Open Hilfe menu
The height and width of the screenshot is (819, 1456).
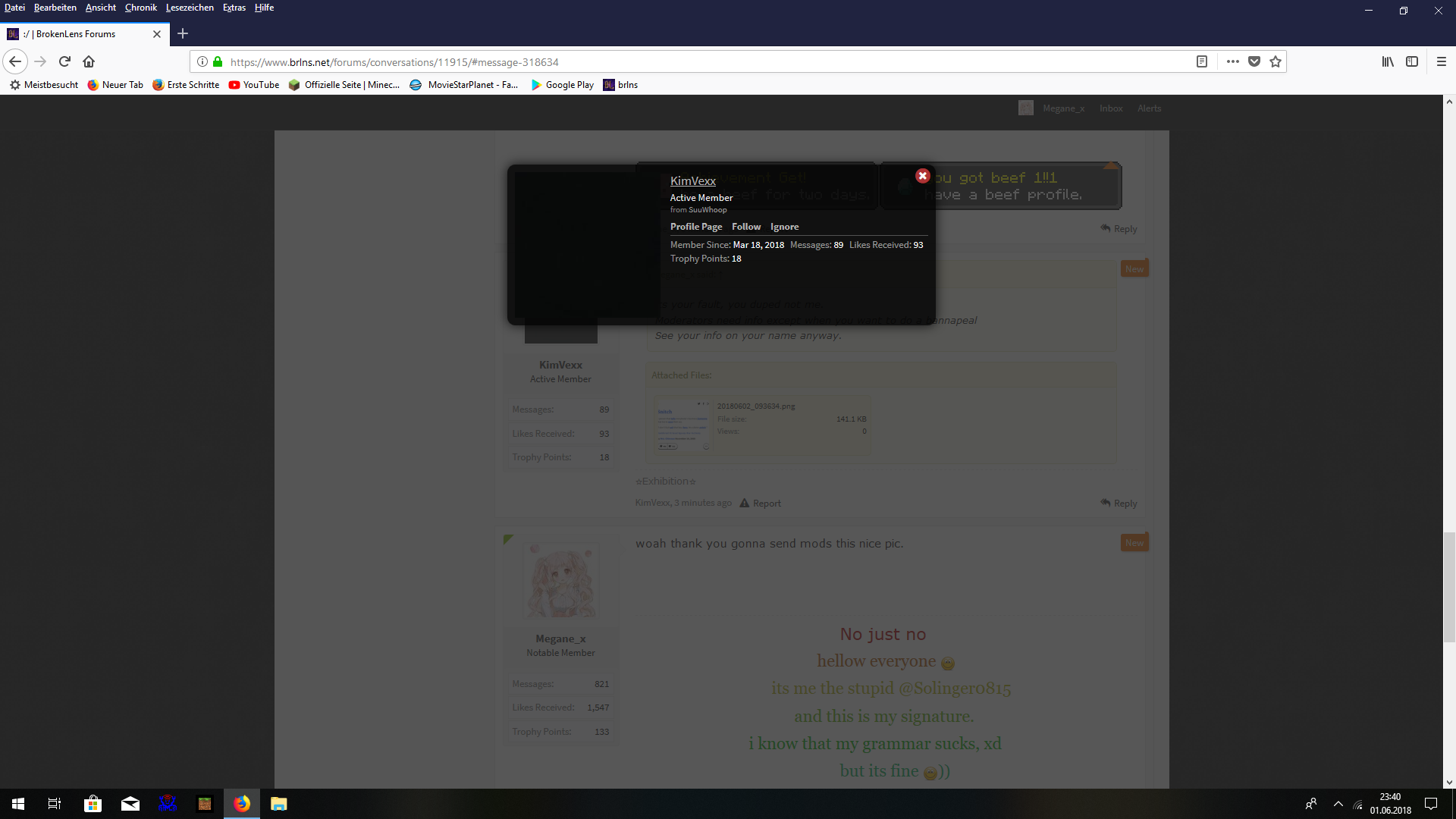[264, 8]
